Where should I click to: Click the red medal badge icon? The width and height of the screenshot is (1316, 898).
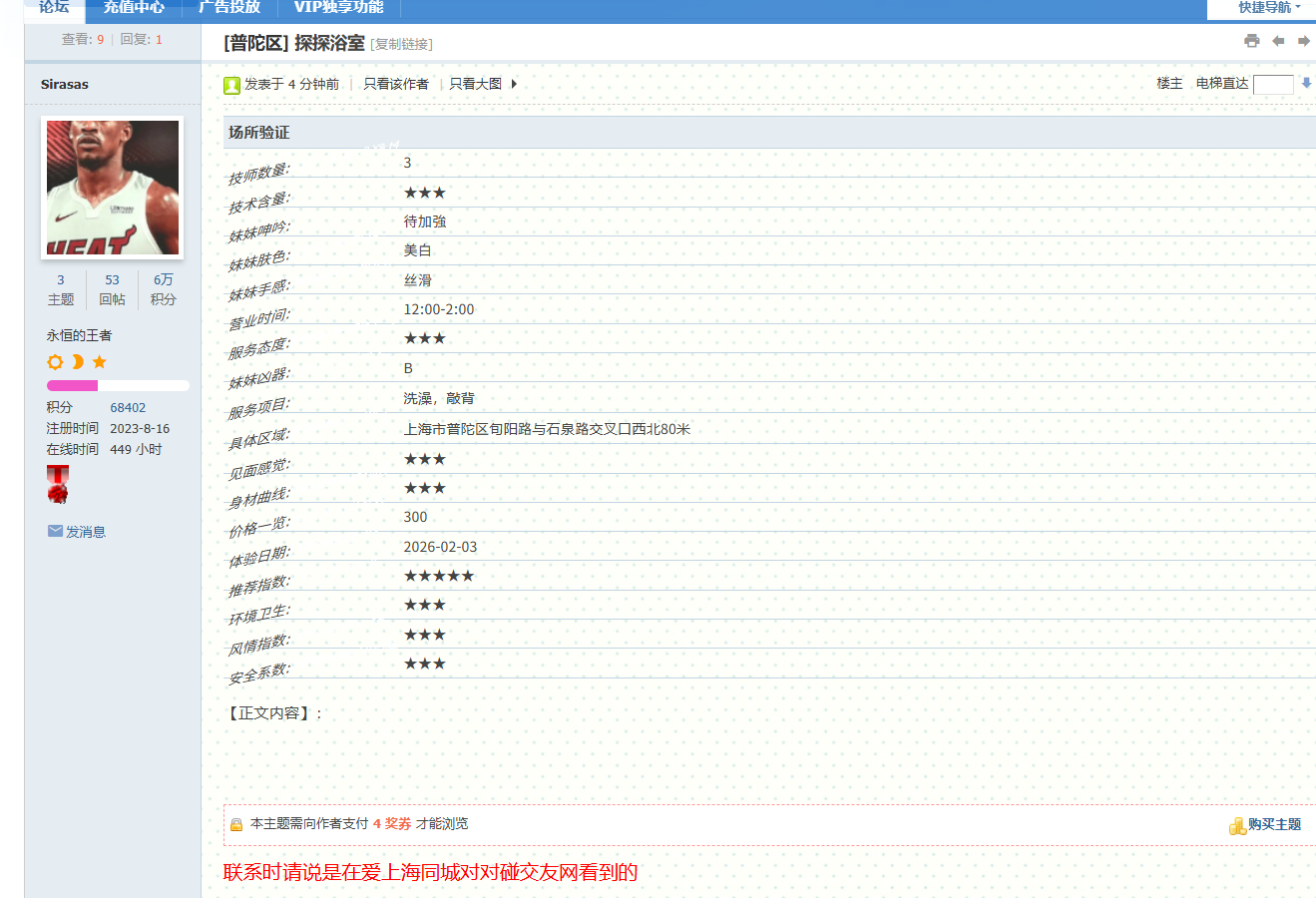58,484
